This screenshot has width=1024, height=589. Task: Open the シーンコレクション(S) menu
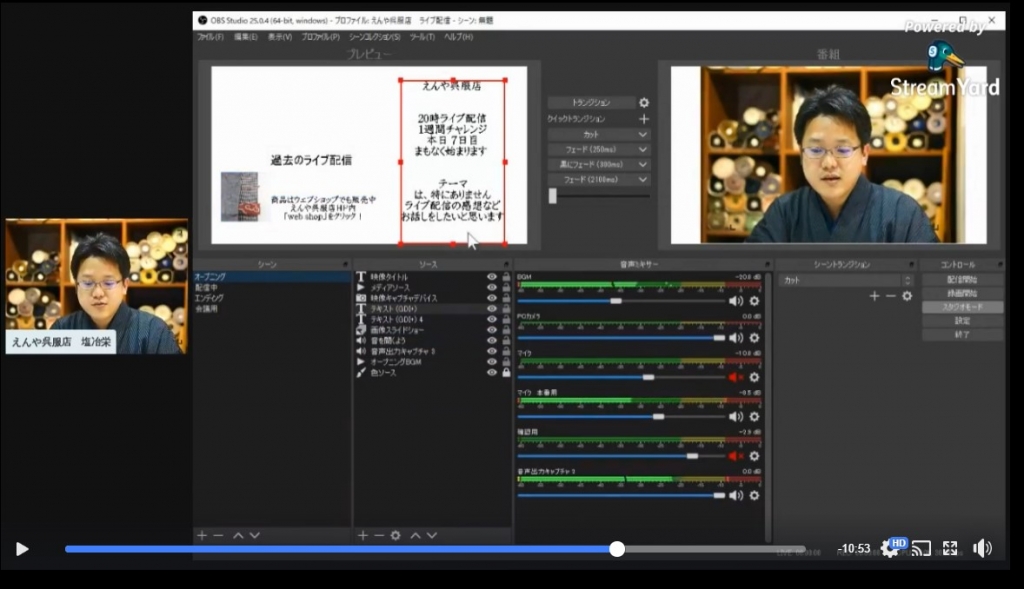point(374,37)
